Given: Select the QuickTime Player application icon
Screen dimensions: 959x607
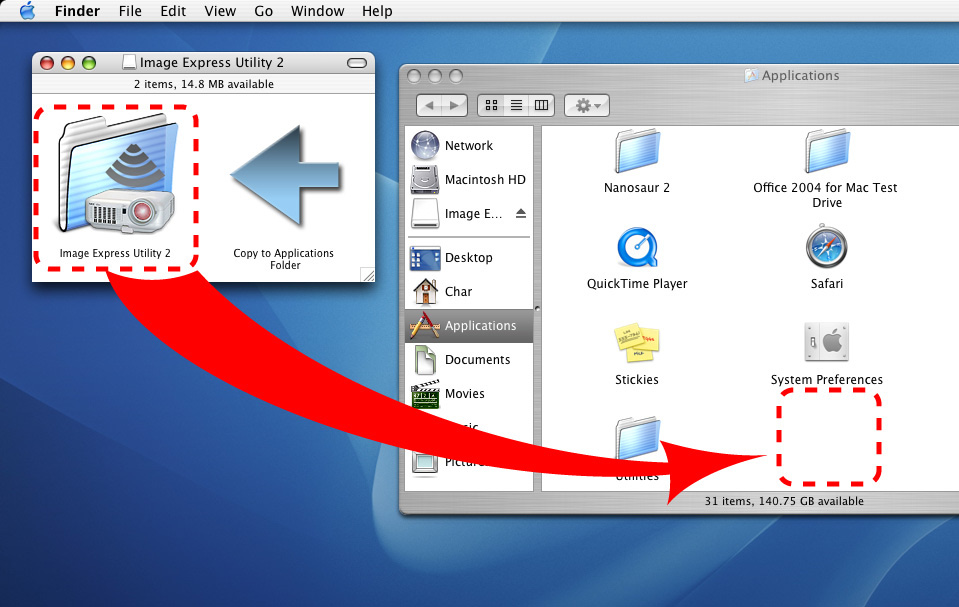Looking at the screenshot, I should click(x=637, y=248).
